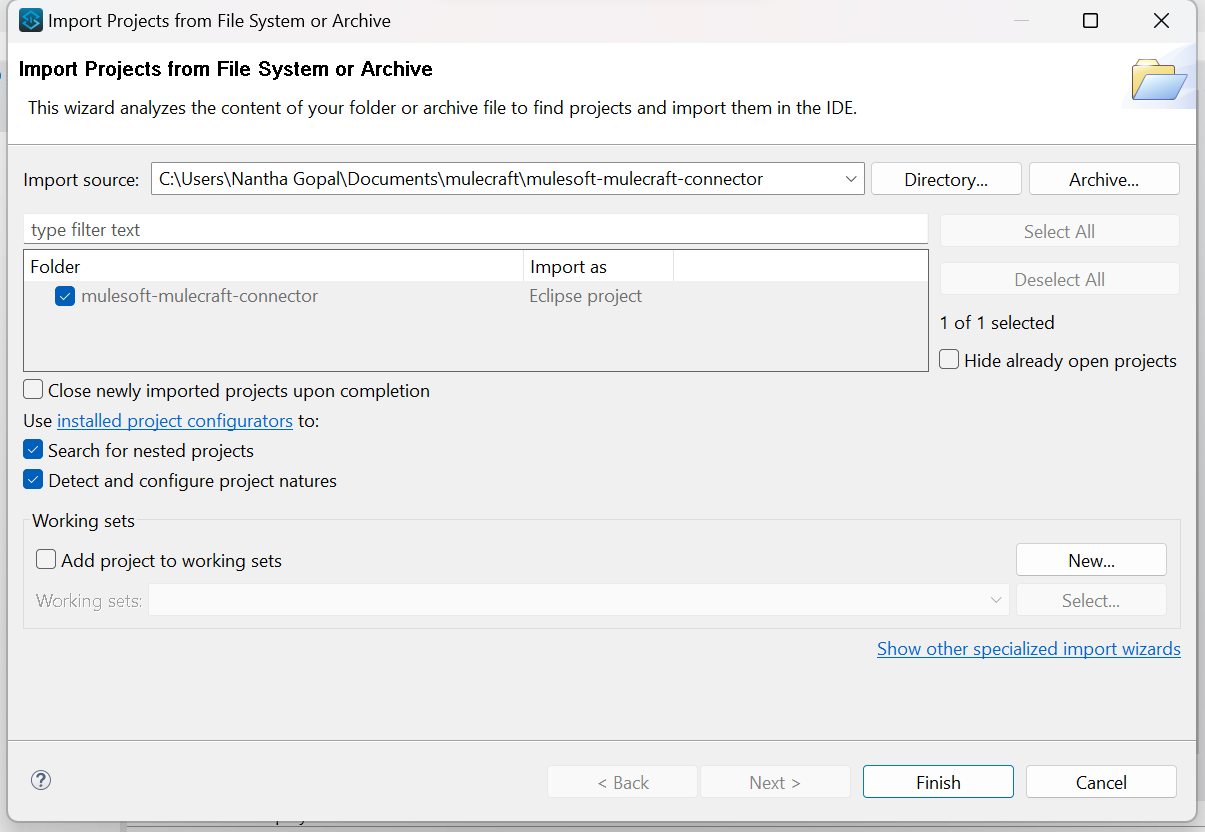Click the Anypoint Studio title bar icon
This screenshot has width=1205, height=832.
tap(31, 20)
